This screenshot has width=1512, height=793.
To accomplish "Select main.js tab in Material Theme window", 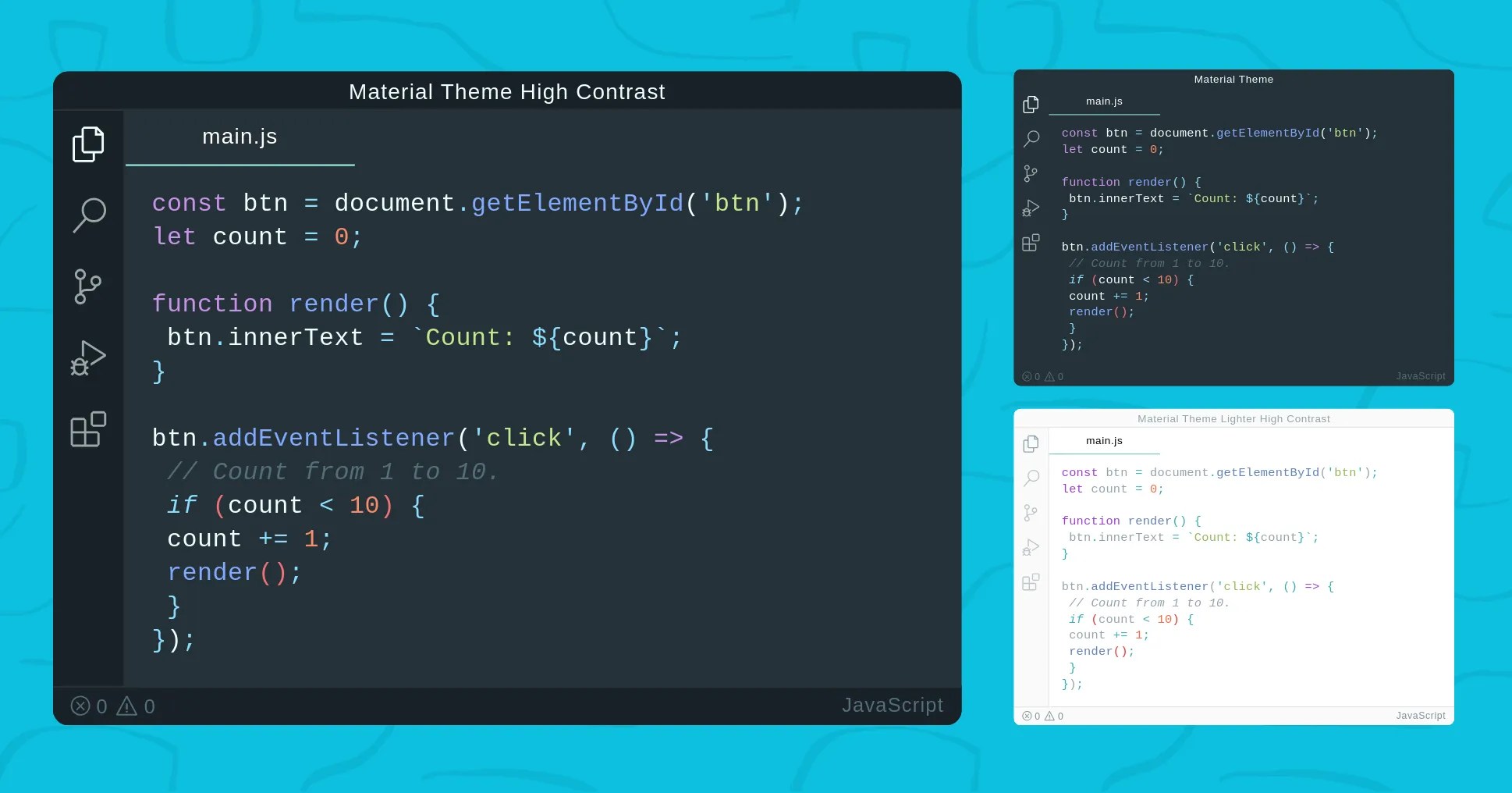I will coord(1104,101).
